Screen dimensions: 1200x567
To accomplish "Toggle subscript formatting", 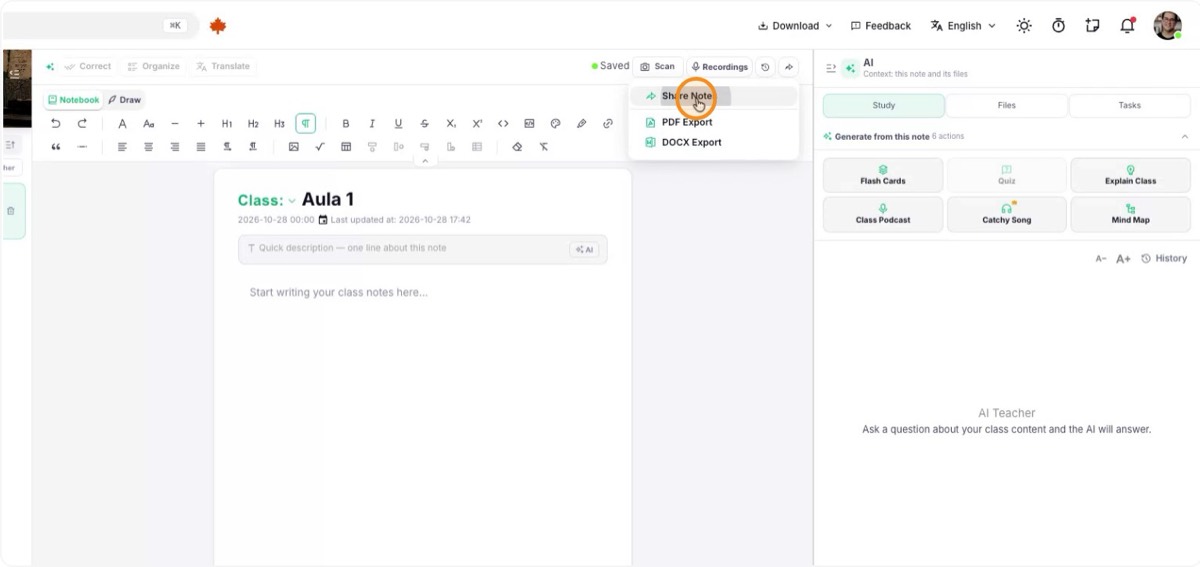I will pyautogui.click(x=451, y=124).
